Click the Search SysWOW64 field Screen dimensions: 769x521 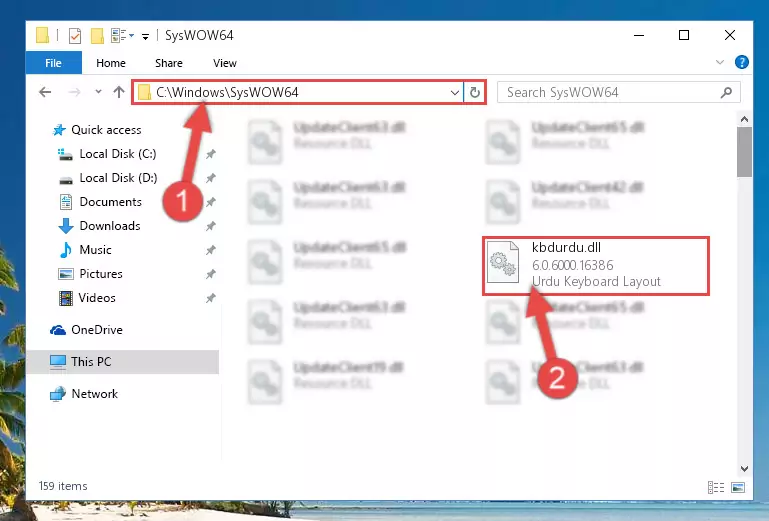click(x=618, y=92)
